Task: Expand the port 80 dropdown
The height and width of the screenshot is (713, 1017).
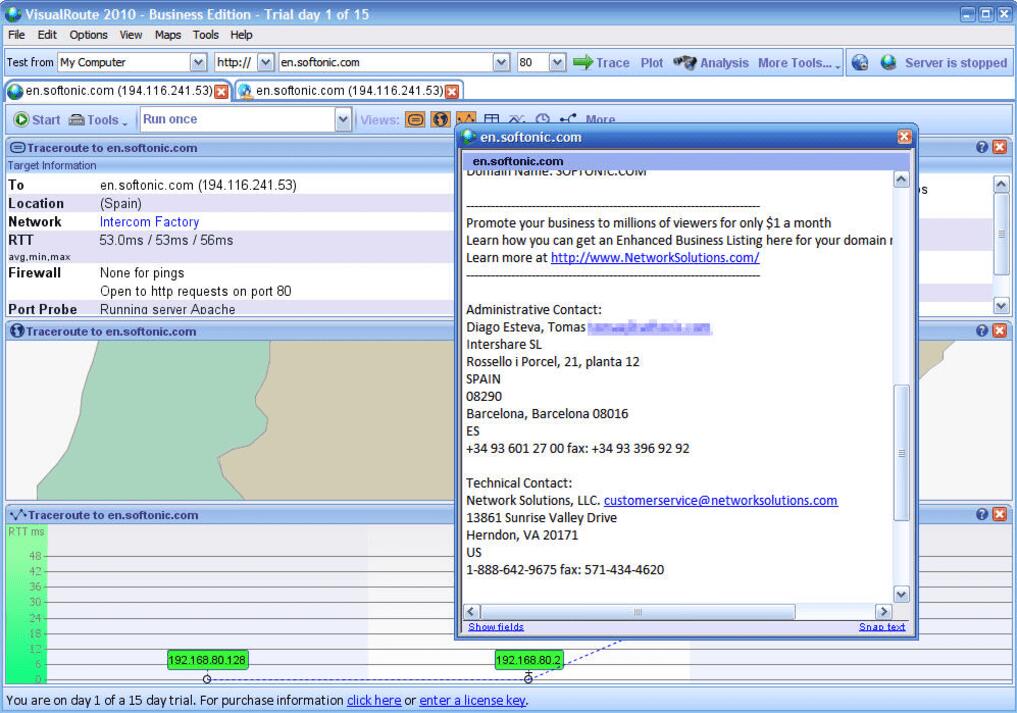Action: 557,62
